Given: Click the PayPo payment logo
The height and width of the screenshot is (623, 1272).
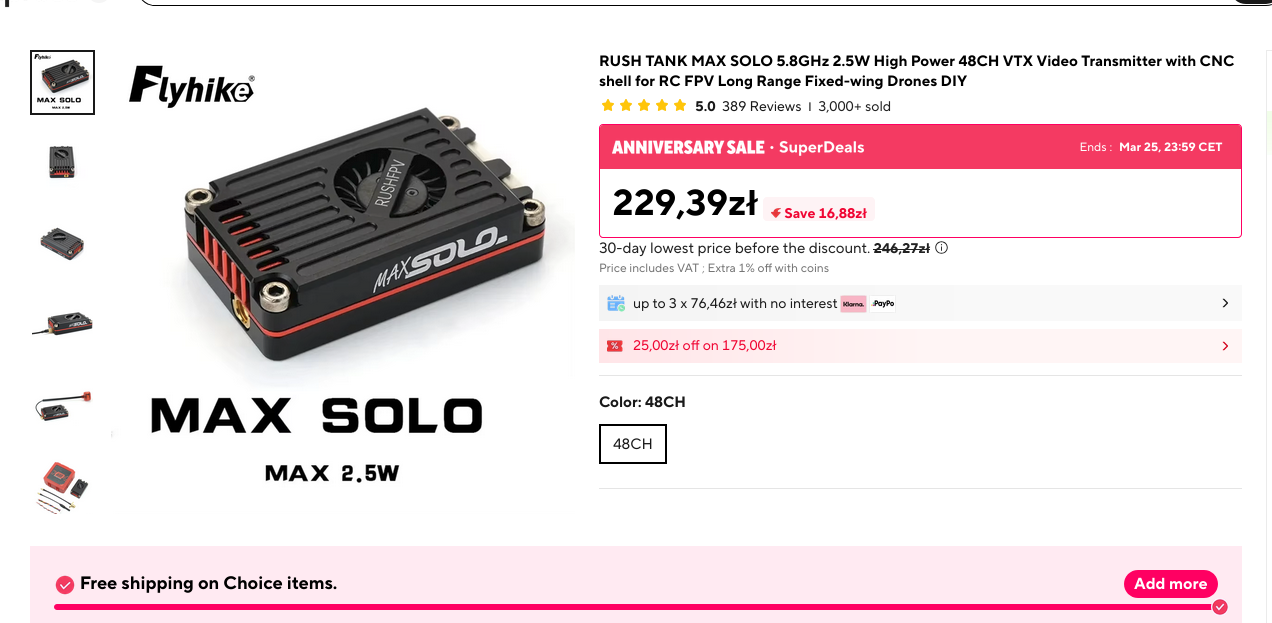Looking at the screenshot, I should point(882,303).
